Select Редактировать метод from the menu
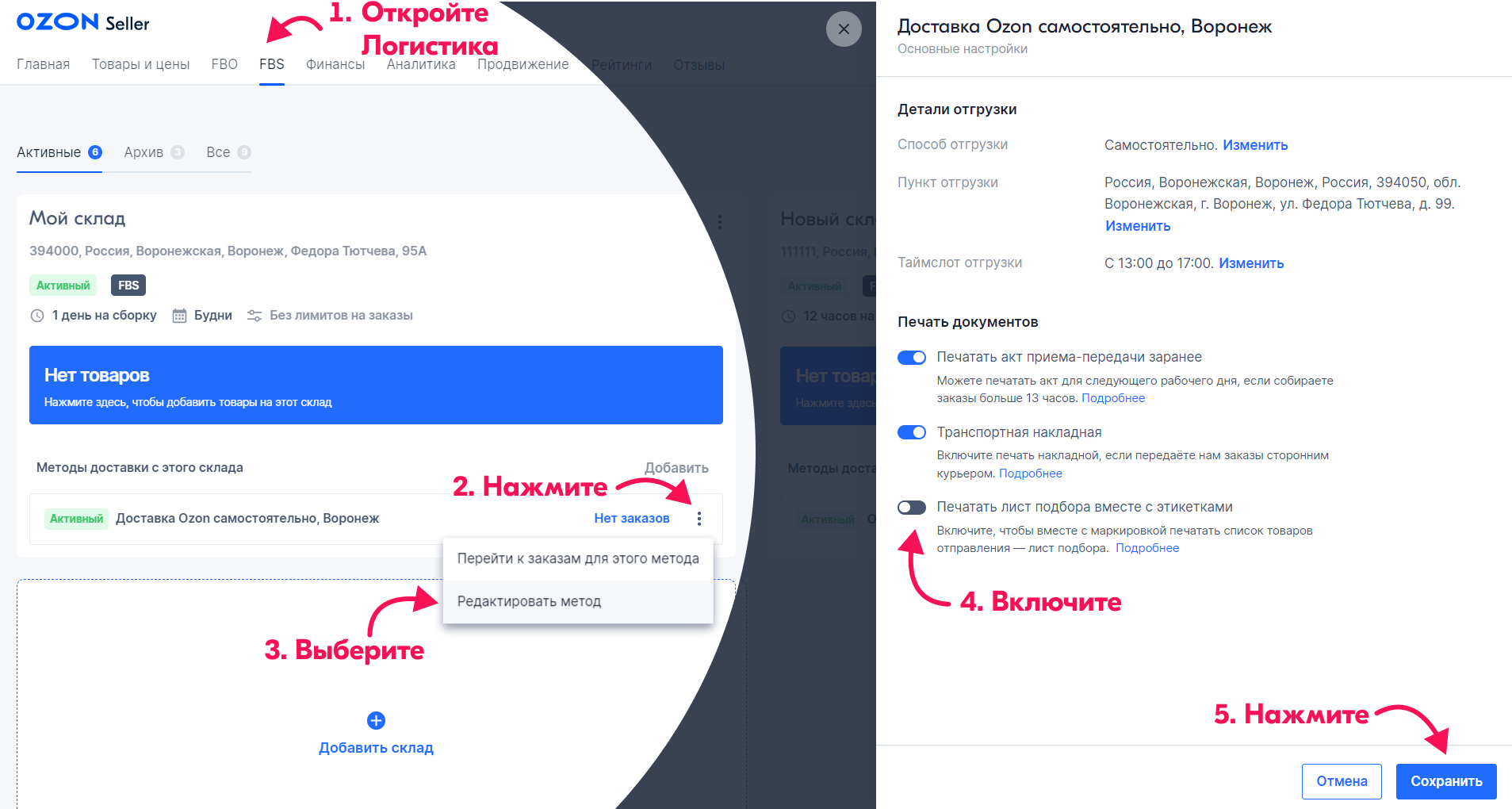The image size is (1512, 809). 529,601
